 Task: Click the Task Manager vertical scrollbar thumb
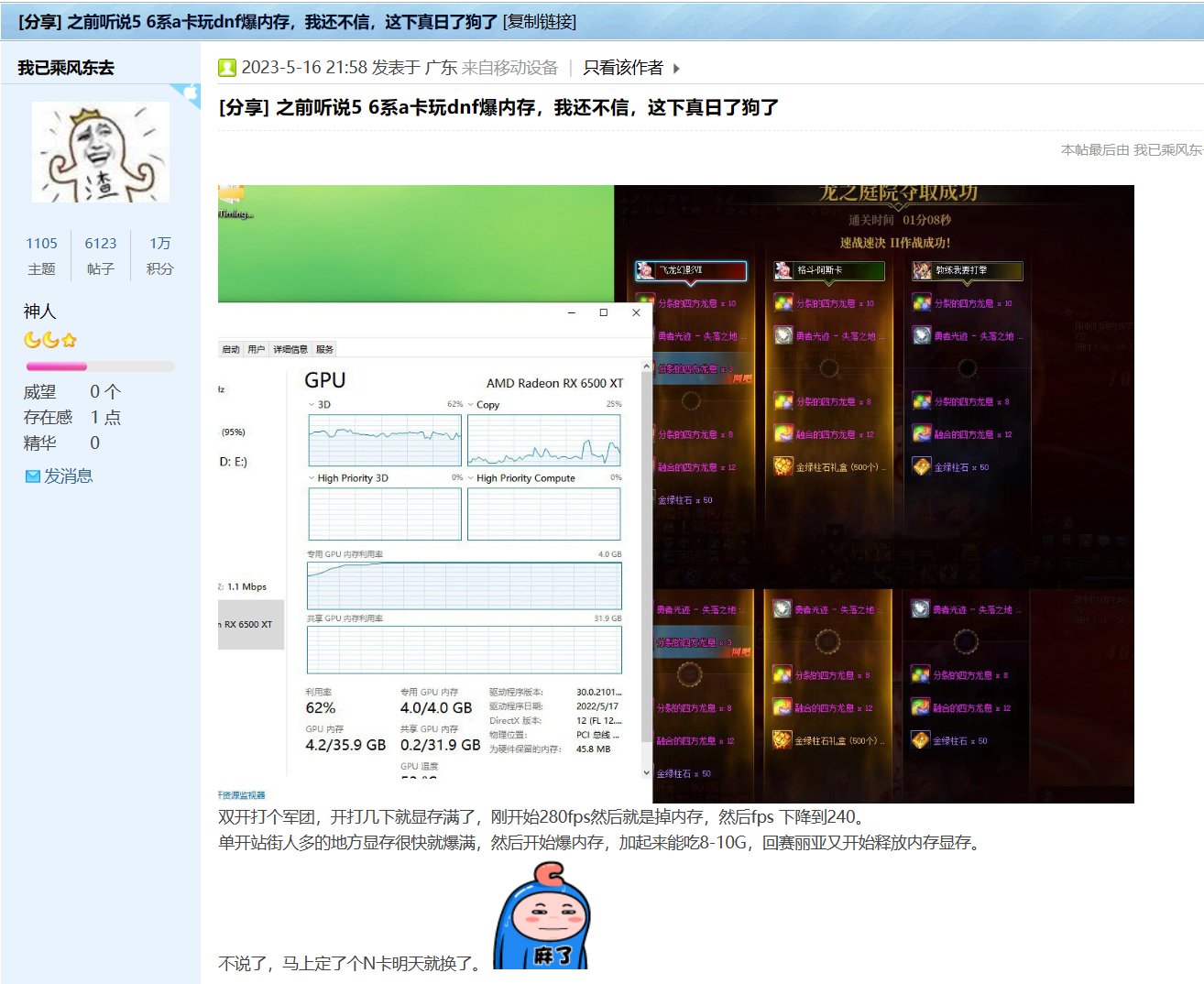coord(647,559)
